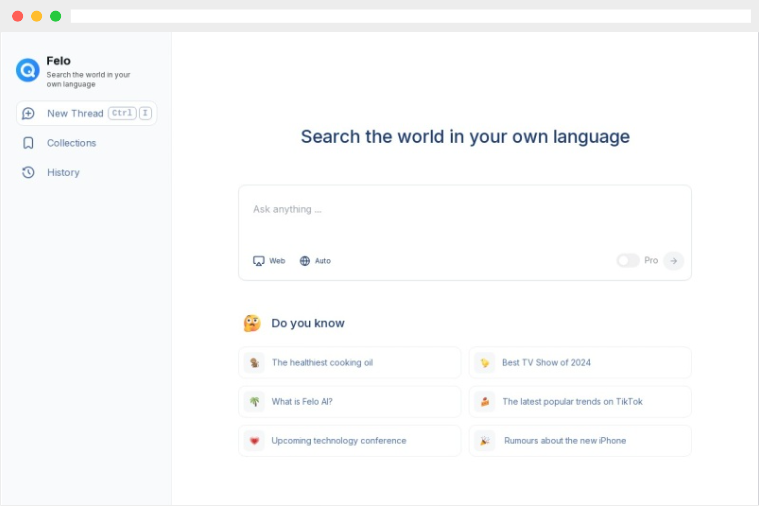Open History in the sidebar
Image resolution: width=759 pixels, height=506 pixels.
63,172
